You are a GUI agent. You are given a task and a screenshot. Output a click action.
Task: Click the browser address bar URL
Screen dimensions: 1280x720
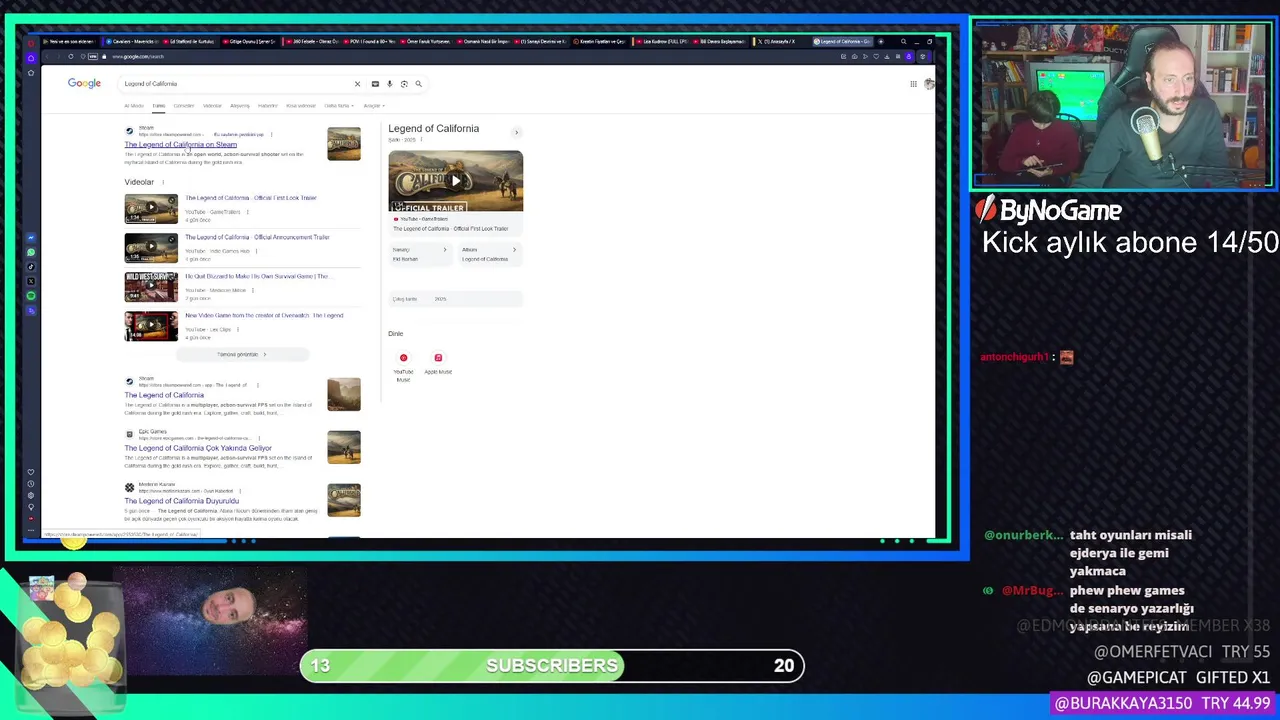coord(138,57)
